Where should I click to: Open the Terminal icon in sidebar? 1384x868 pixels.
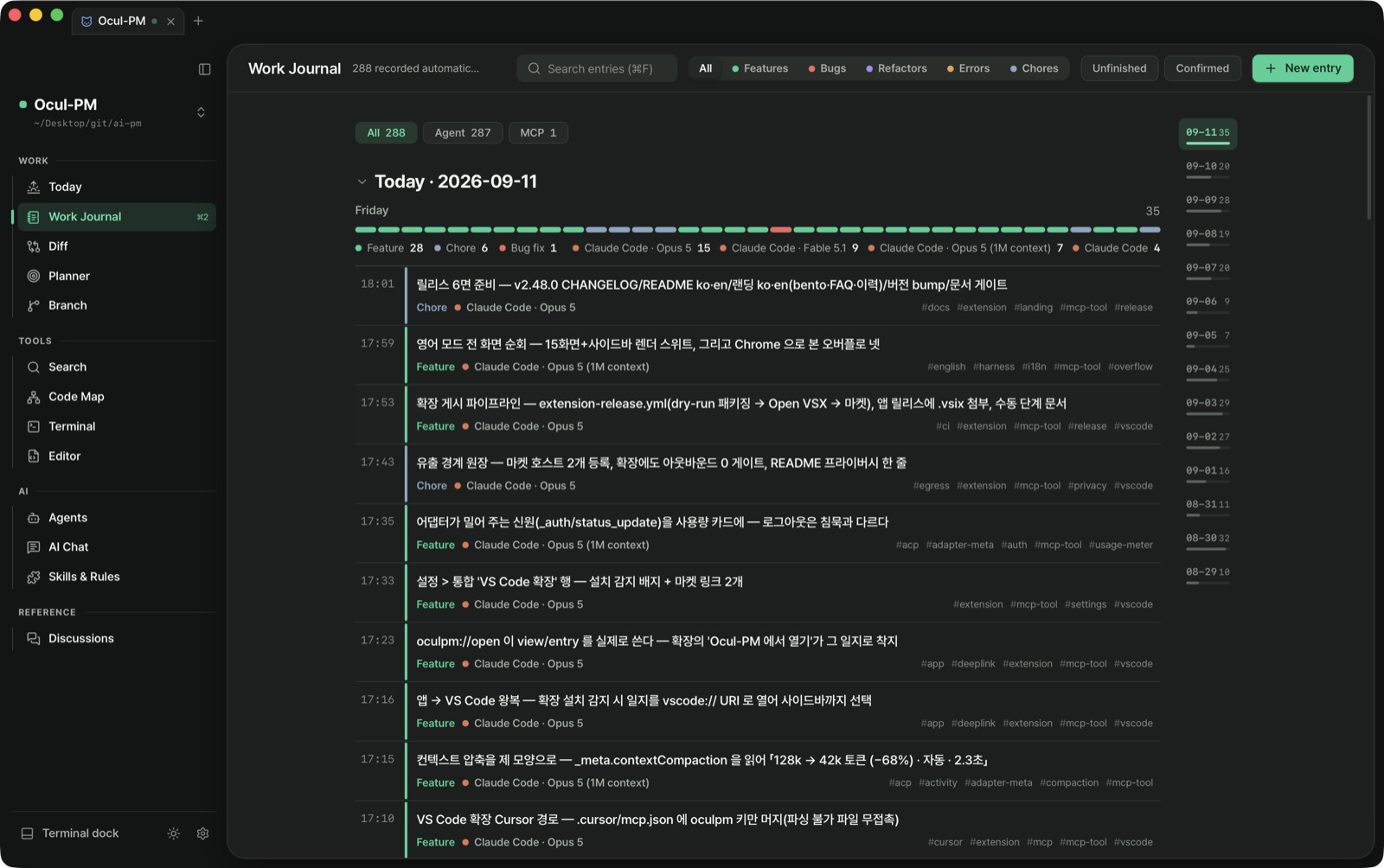point(34,426)
